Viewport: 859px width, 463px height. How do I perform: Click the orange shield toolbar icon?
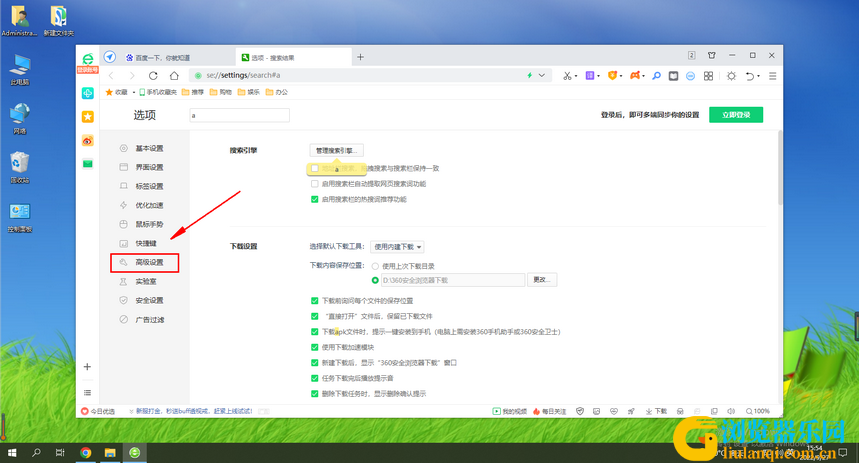(x=612, y=76)
